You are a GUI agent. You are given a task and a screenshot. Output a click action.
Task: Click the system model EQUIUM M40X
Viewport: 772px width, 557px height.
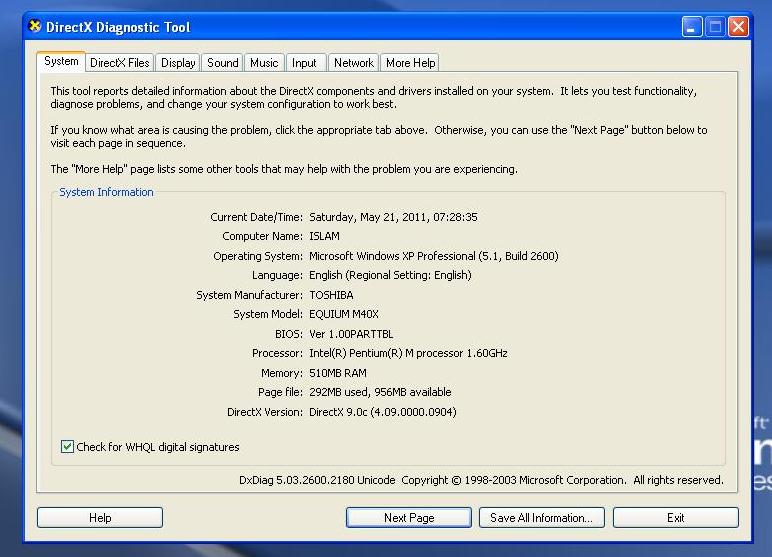tap(344, 314)
